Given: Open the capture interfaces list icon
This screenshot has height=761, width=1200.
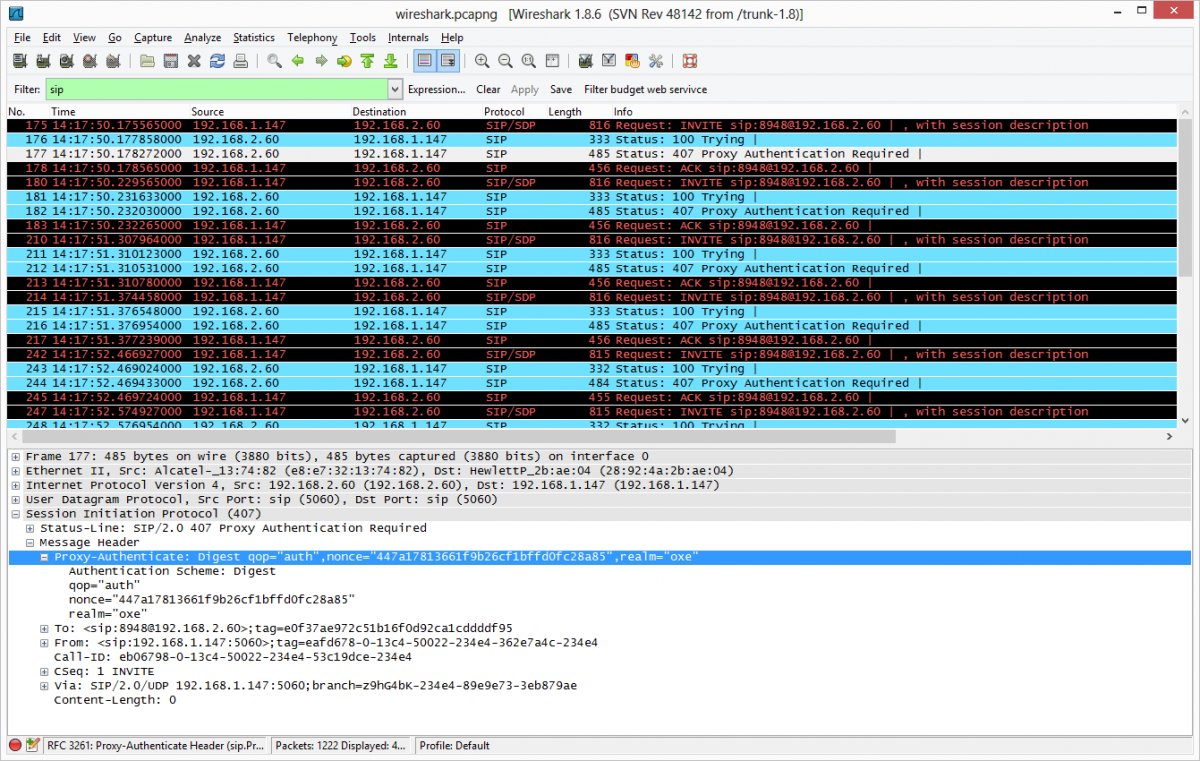Looking at the screenshot, I should [18, 61].
